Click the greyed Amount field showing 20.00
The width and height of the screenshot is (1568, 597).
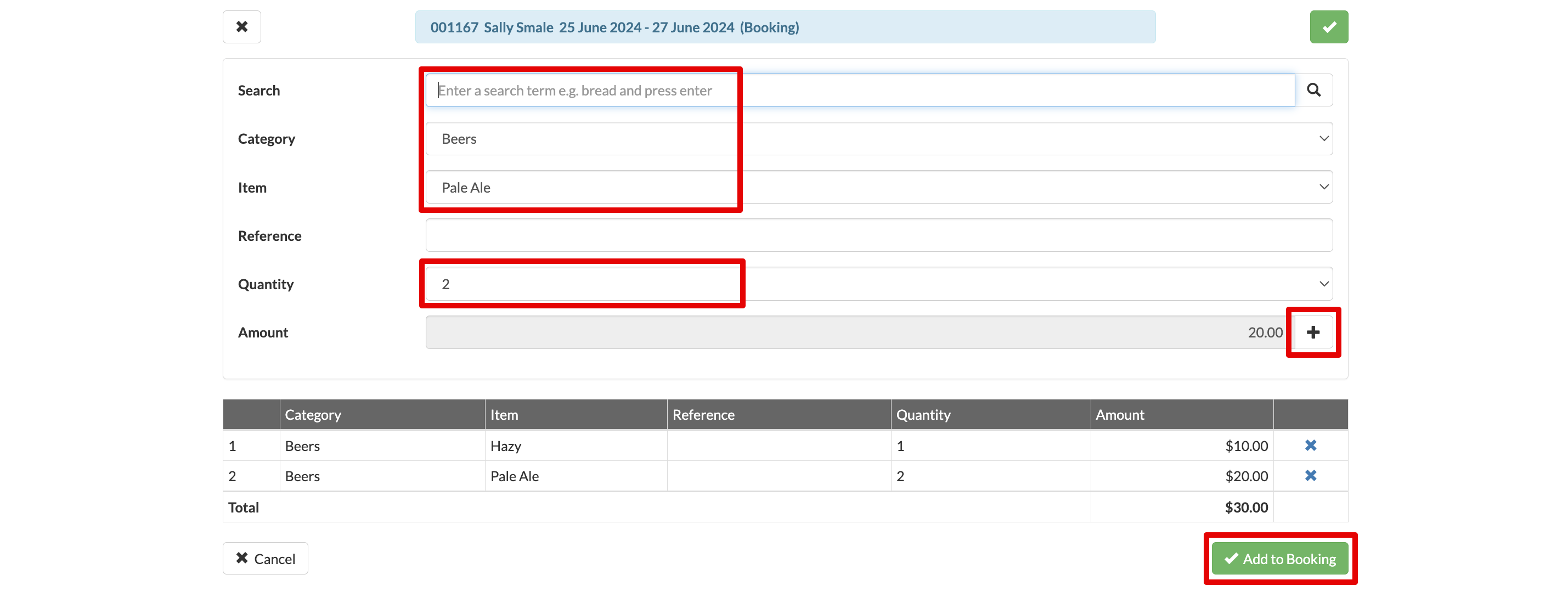(x=855, y=333)
